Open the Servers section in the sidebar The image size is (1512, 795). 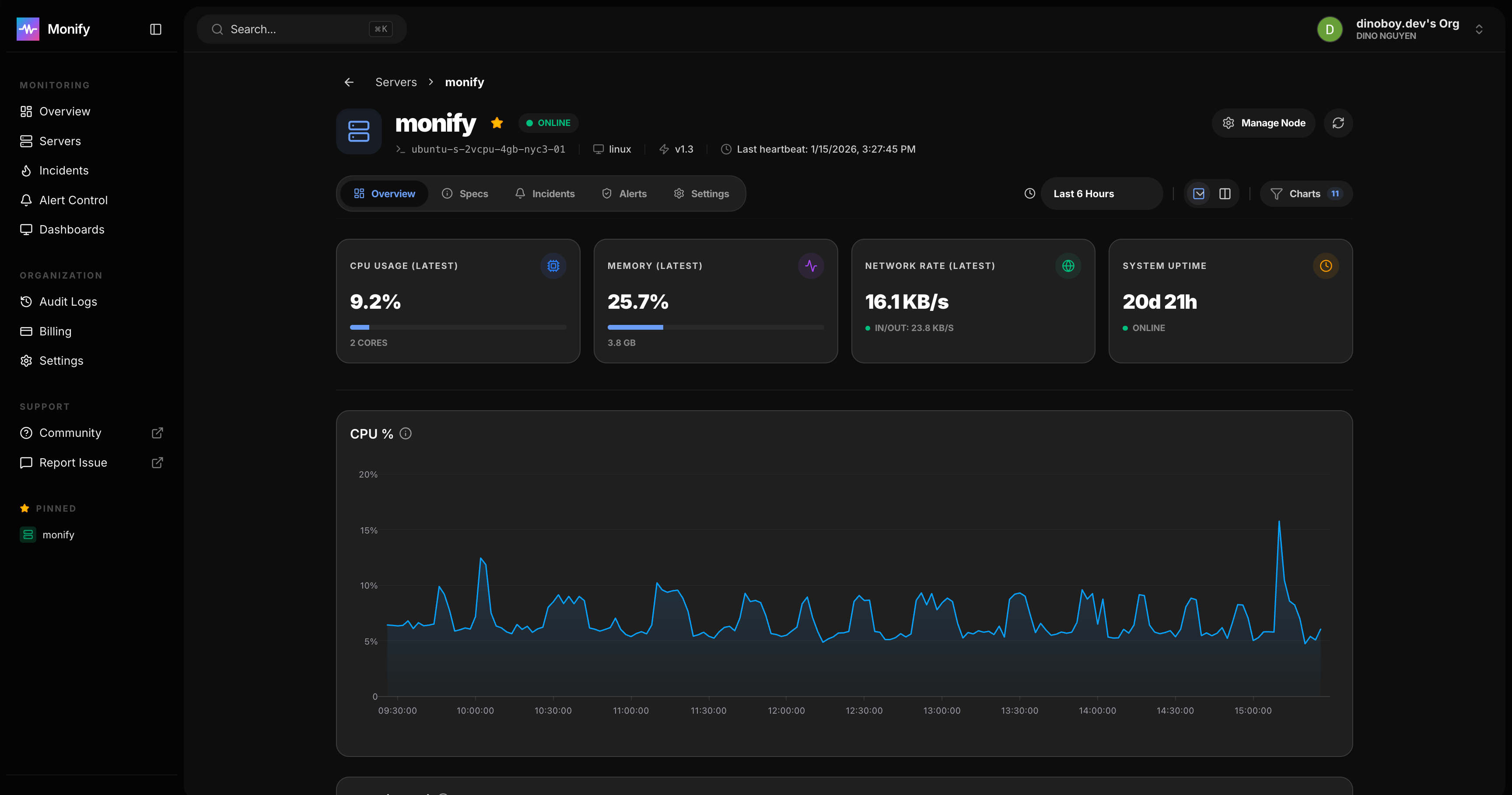pyautogui.click(x=60, y=141)
